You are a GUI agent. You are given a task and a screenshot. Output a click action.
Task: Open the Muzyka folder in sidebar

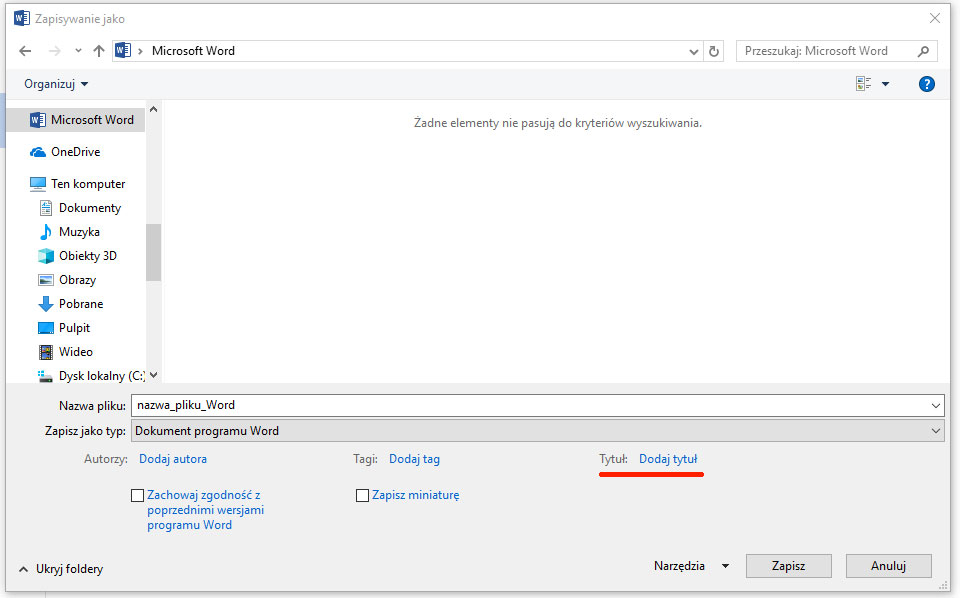coord(79,232)
